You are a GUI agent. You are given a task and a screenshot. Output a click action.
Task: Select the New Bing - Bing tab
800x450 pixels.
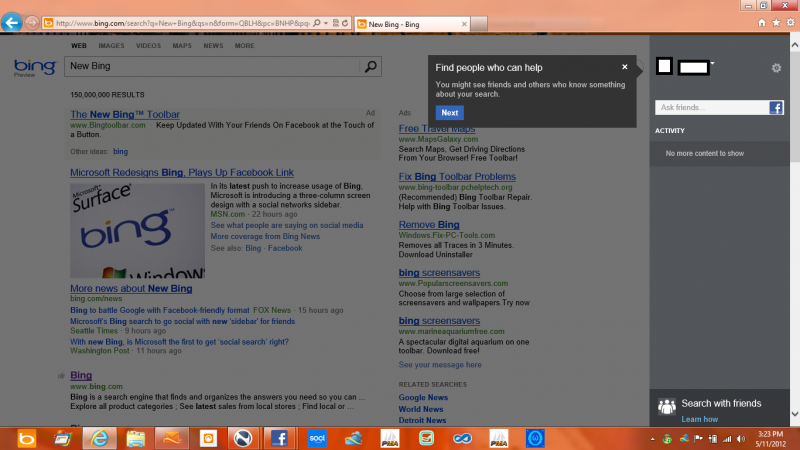(x=411, y=24)
